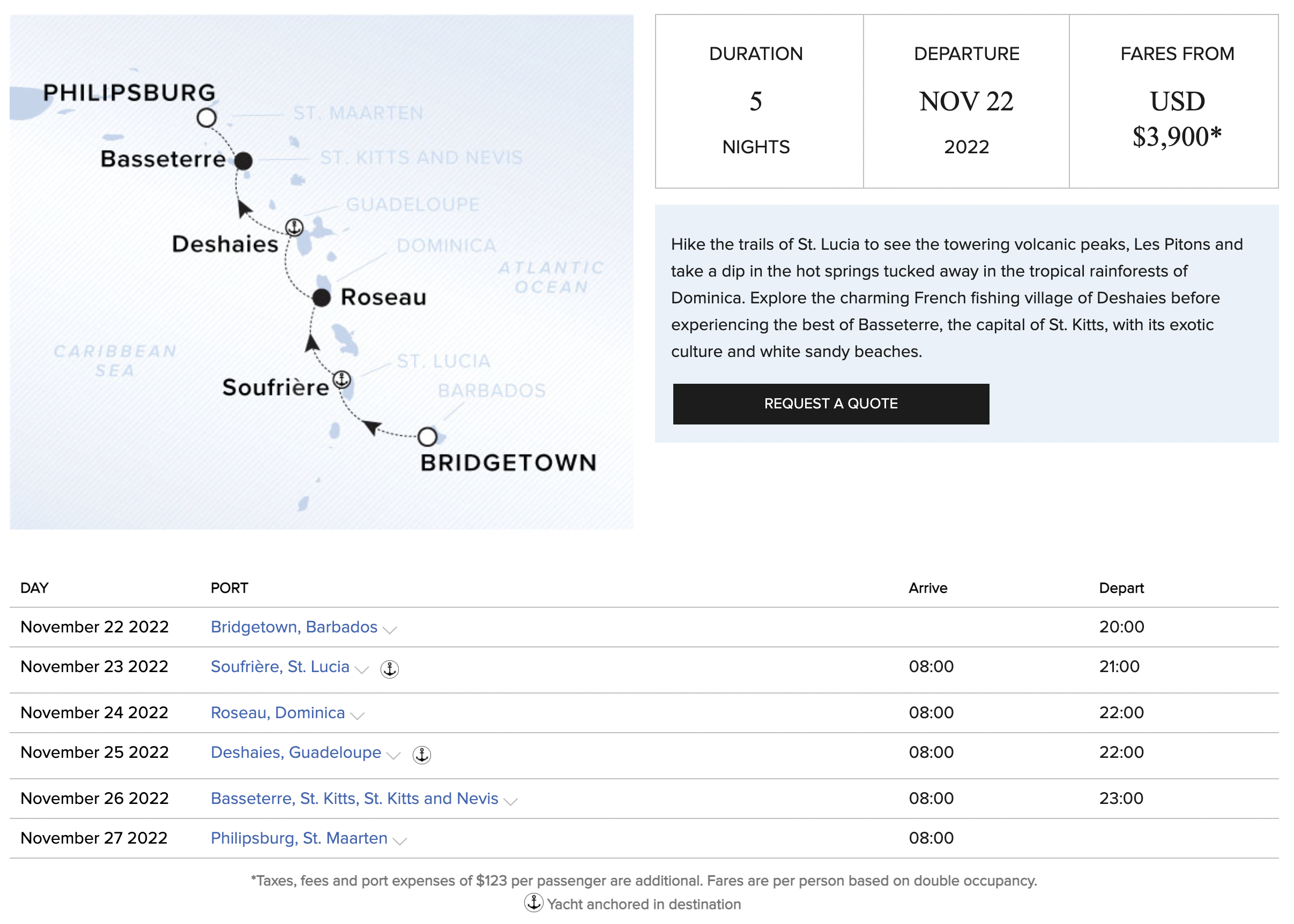Expand Soufrière, St. Lucia chevron
Image resolution: width=1294 pixels, height=924 pixels.
tap(362, 669)
